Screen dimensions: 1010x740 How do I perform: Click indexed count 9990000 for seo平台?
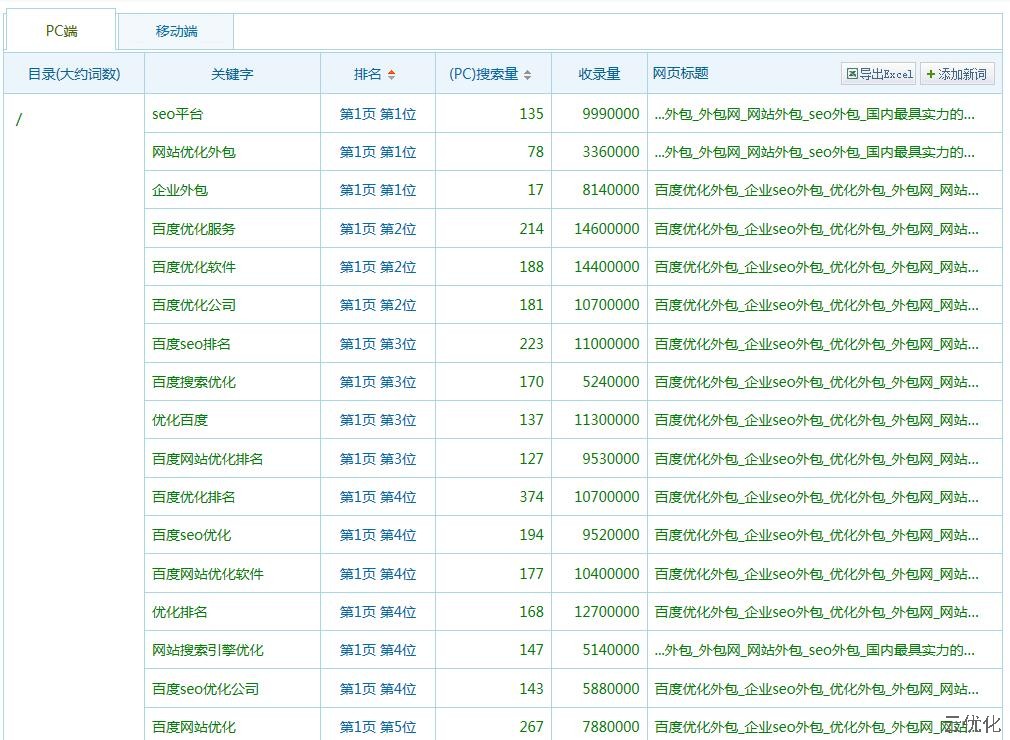pos(611,114)
